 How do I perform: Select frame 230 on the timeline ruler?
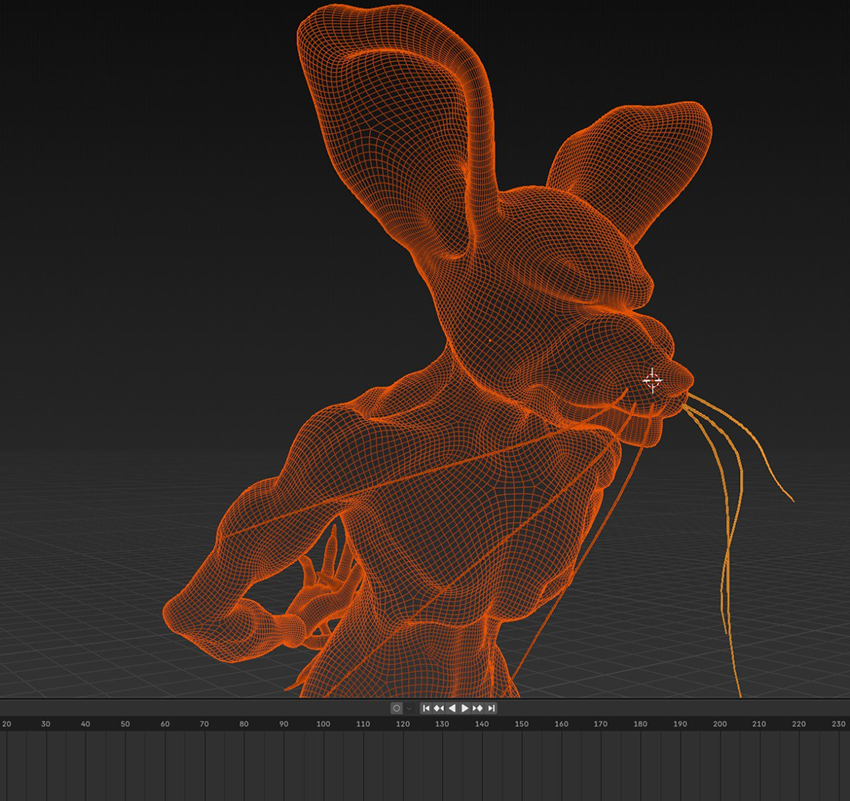pyautogui.click(x=838, y=723)
